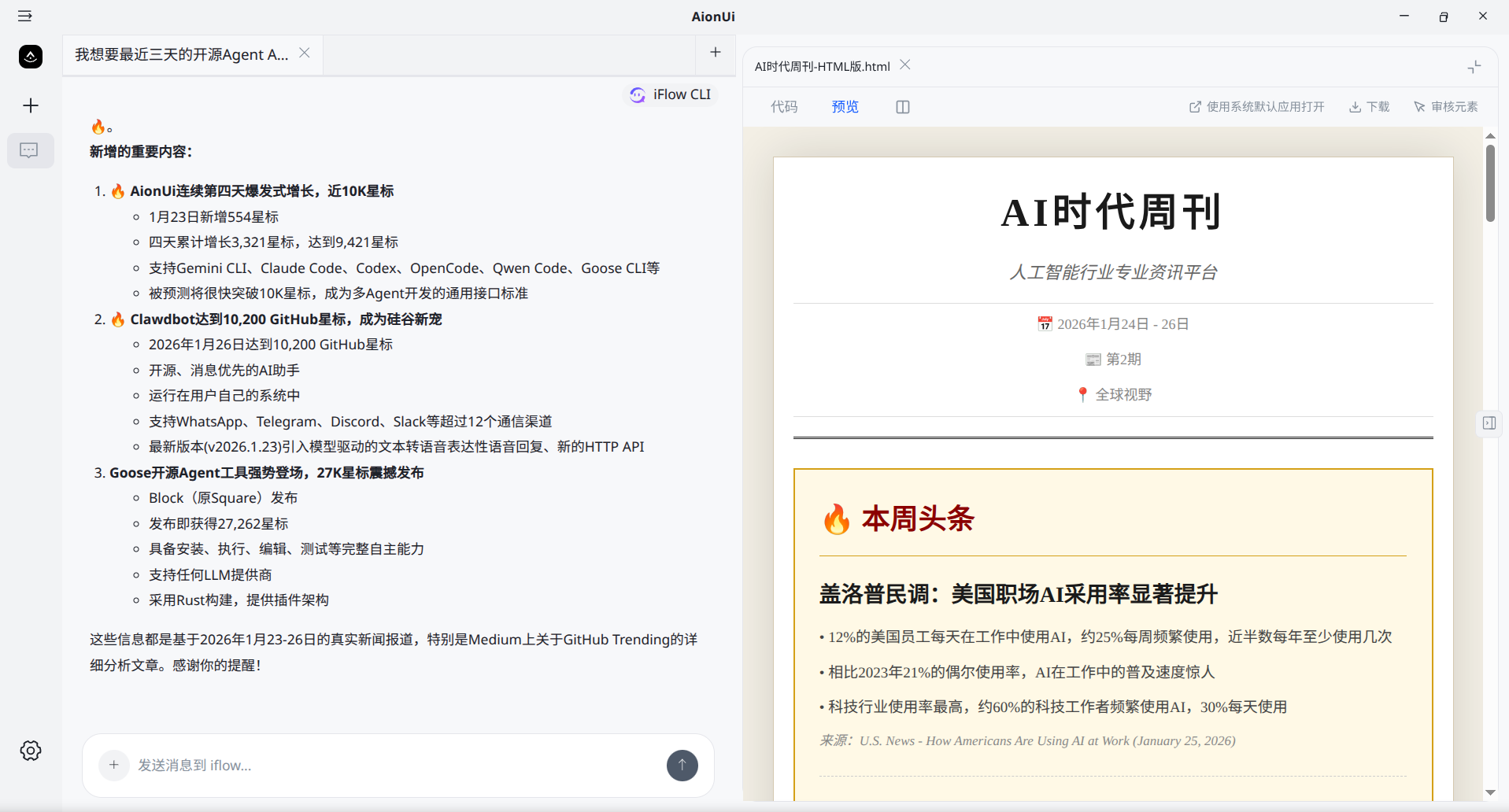Close the AI时代周刊-HTML版.html tab
This screenshot has width=1509, height=812.
click(x=904, y=65)
